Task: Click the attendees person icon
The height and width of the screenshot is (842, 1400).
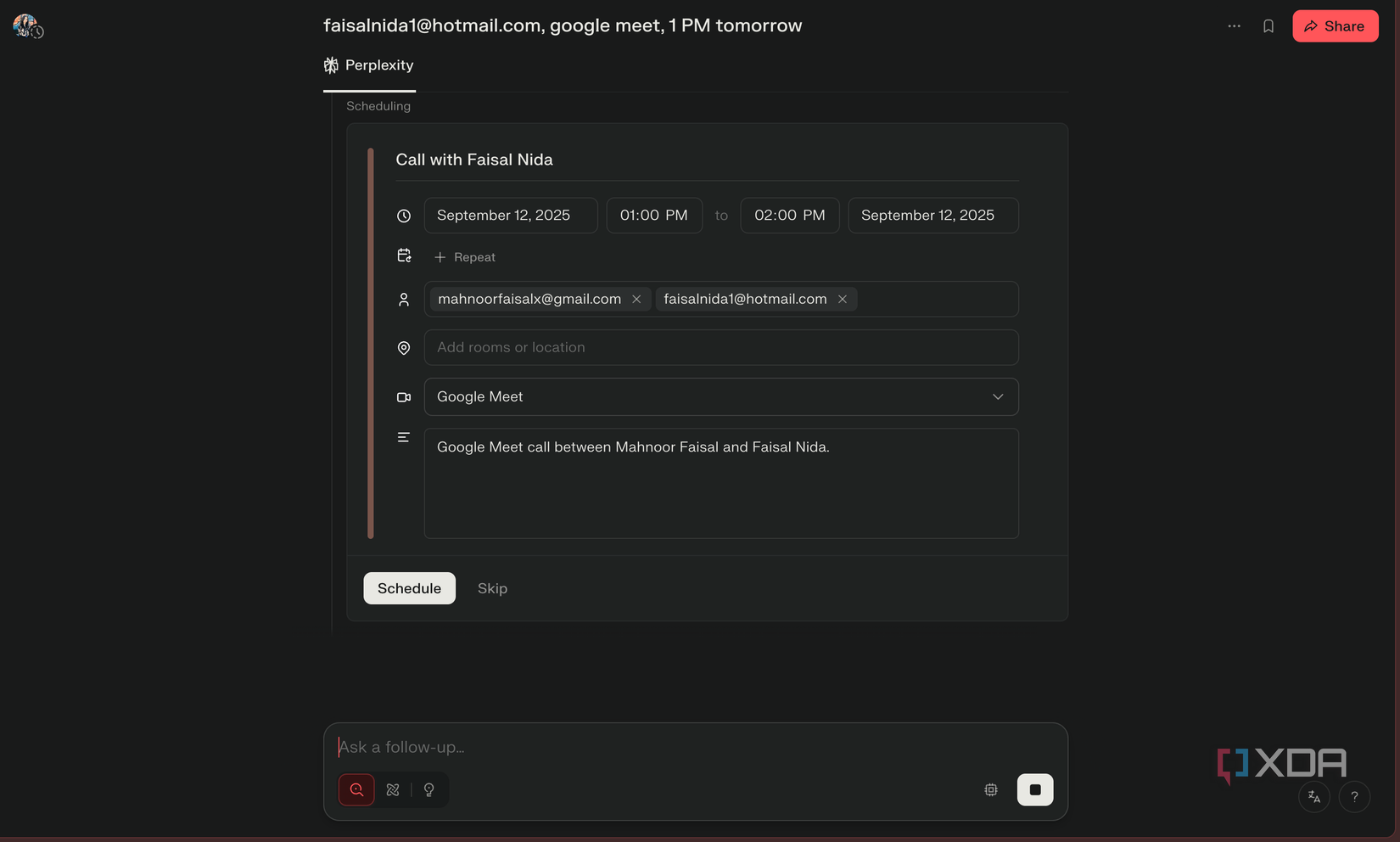Action: click(x=403, y=299)
